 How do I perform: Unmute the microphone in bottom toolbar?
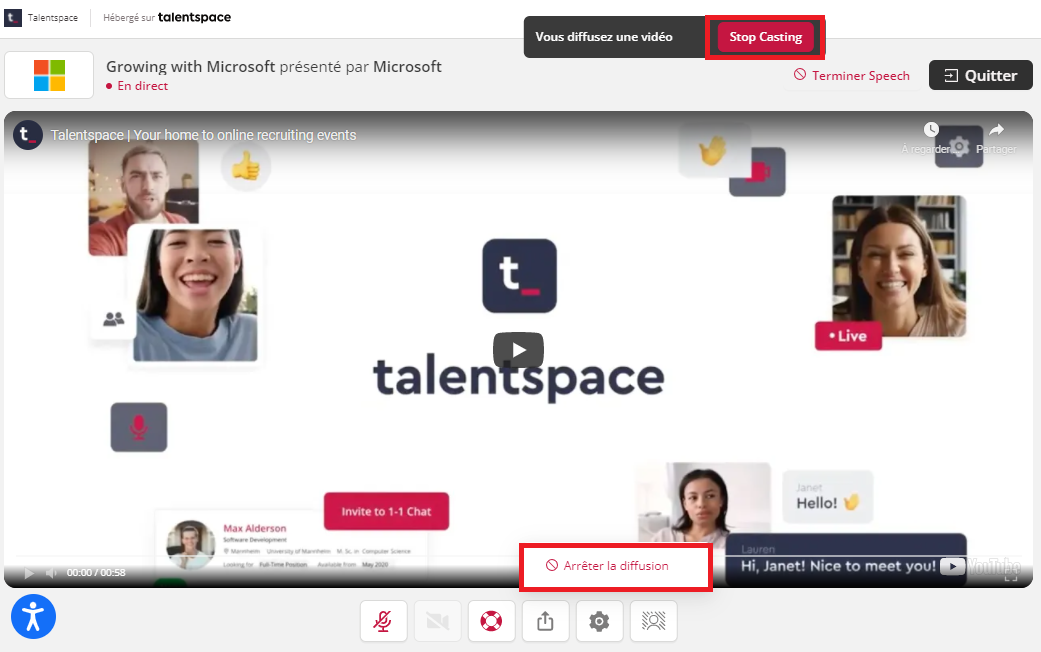[x=383, y=621]
